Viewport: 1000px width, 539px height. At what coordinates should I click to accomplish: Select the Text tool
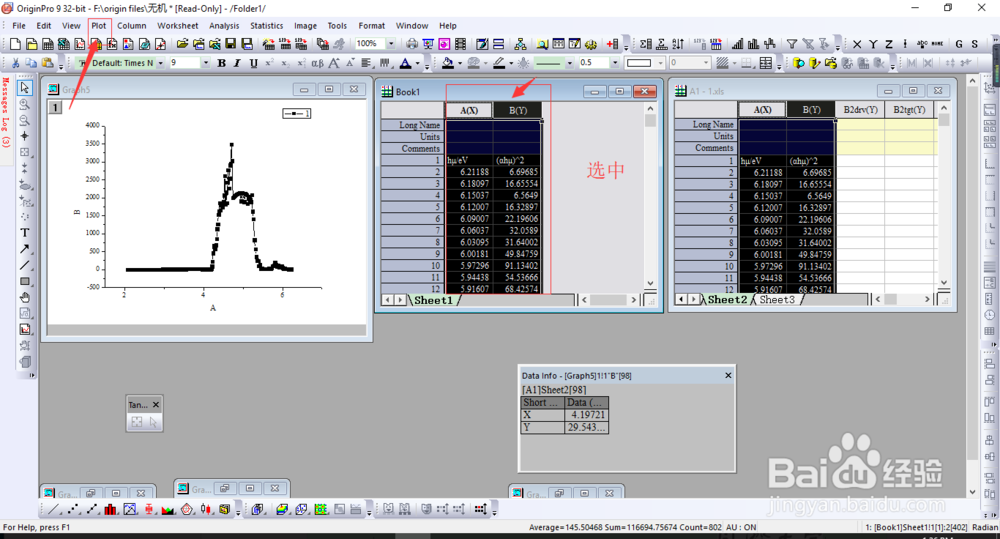click(x=24, y=233)
